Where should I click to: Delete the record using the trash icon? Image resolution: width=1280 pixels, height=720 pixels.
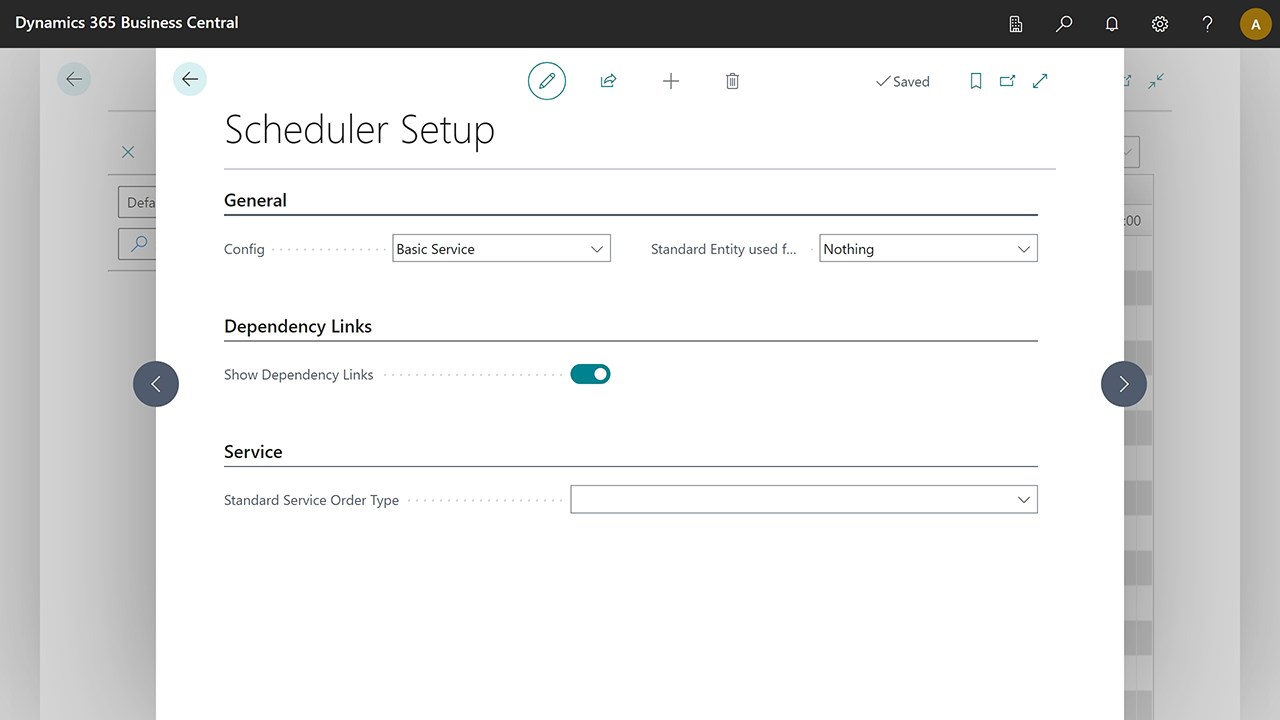pos(732,80)
